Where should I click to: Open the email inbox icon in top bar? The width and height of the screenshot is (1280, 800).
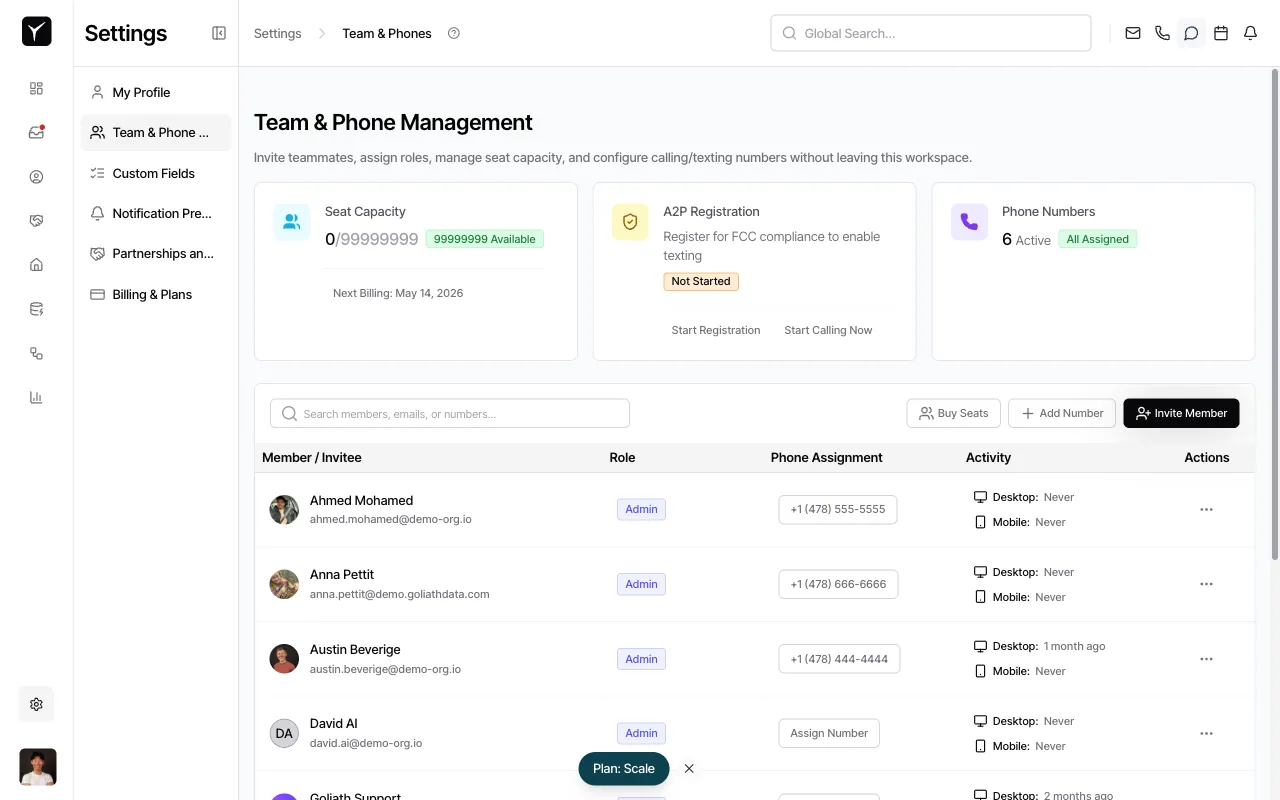pos(1132,33)
